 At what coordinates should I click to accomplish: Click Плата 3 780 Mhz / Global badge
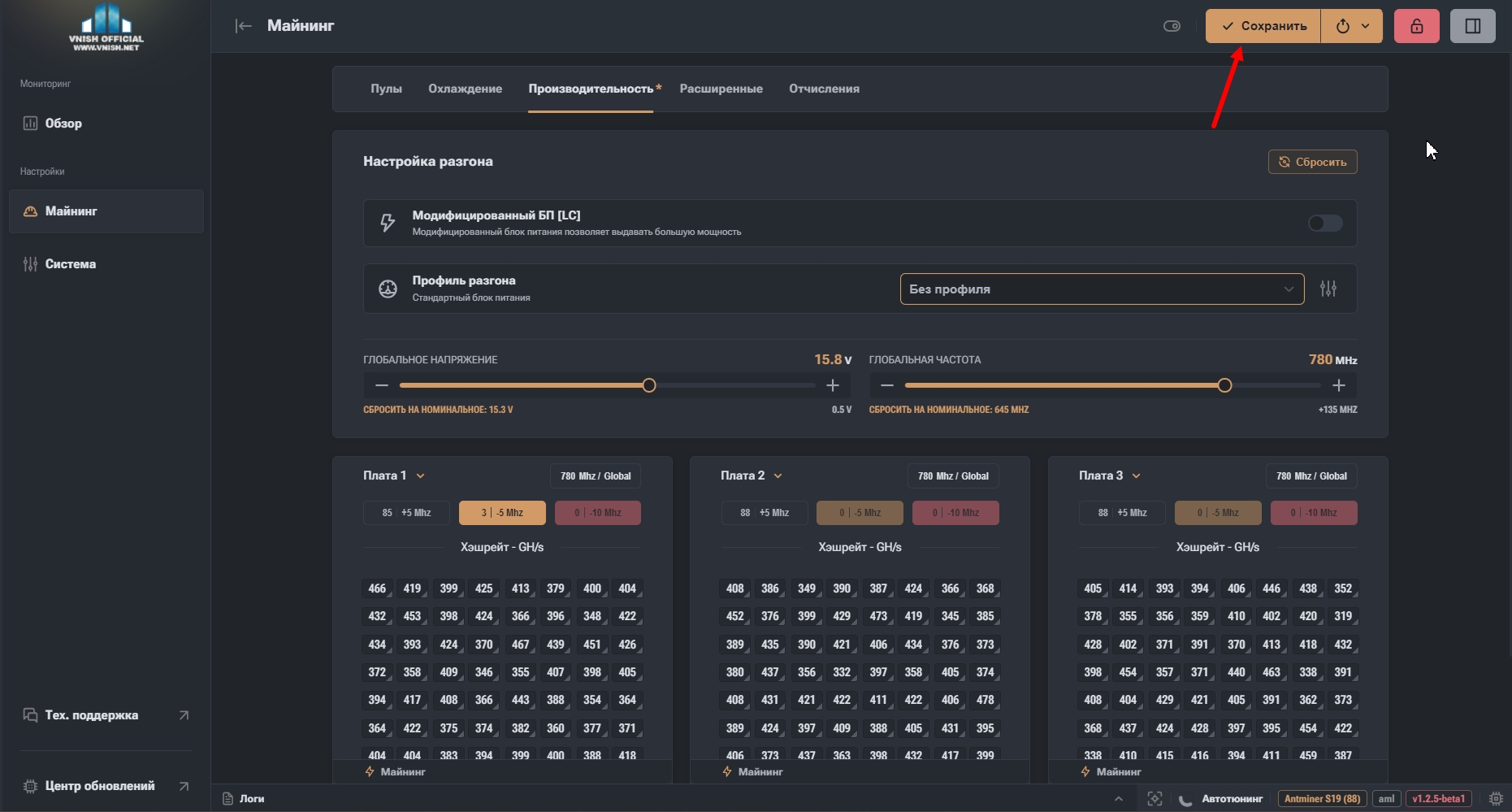(x=1311, y=476)
